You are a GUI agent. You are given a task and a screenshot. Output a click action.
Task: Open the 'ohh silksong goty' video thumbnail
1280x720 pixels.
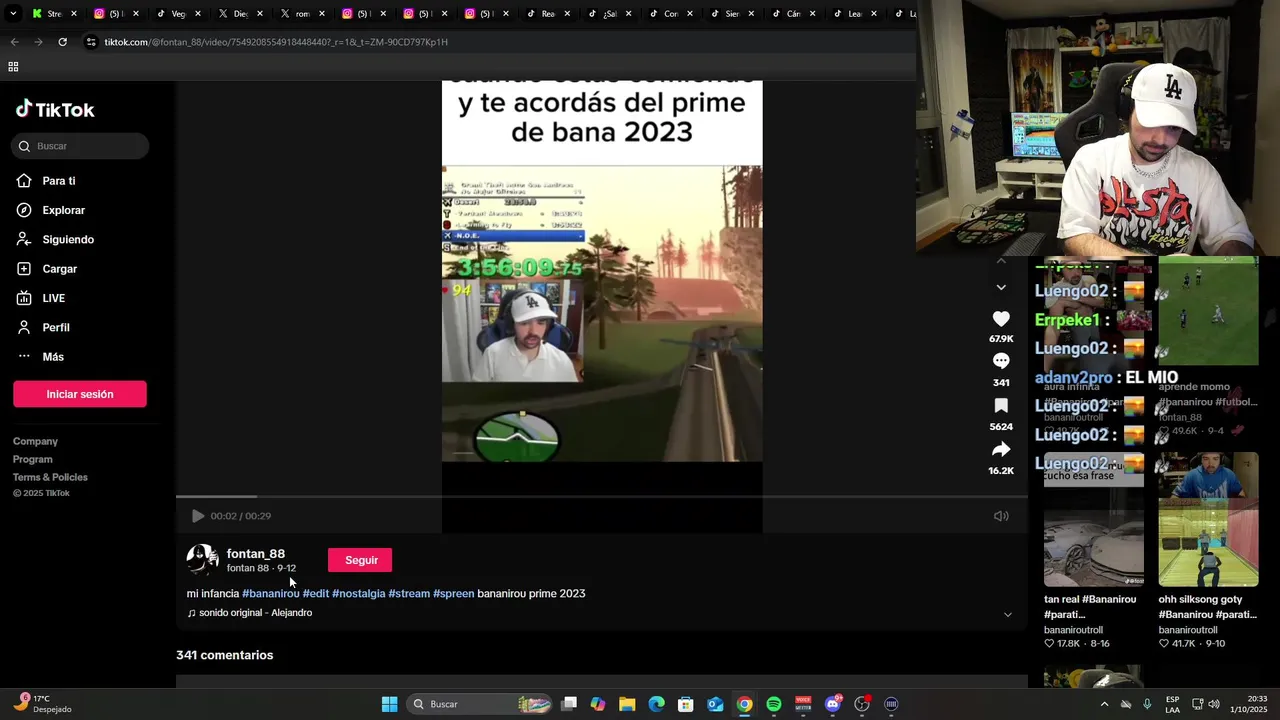tap(1208, 520)
